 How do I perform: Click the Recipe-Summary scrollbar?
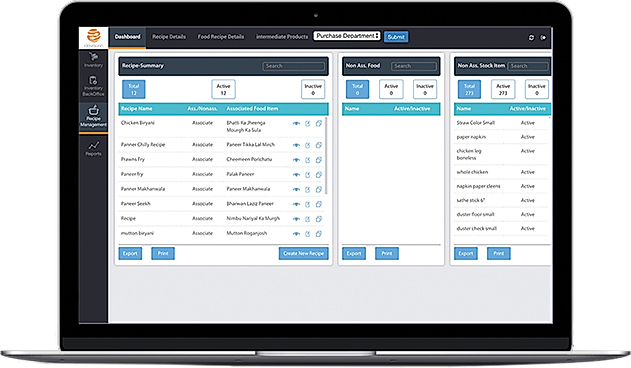(x=326, y=155)
